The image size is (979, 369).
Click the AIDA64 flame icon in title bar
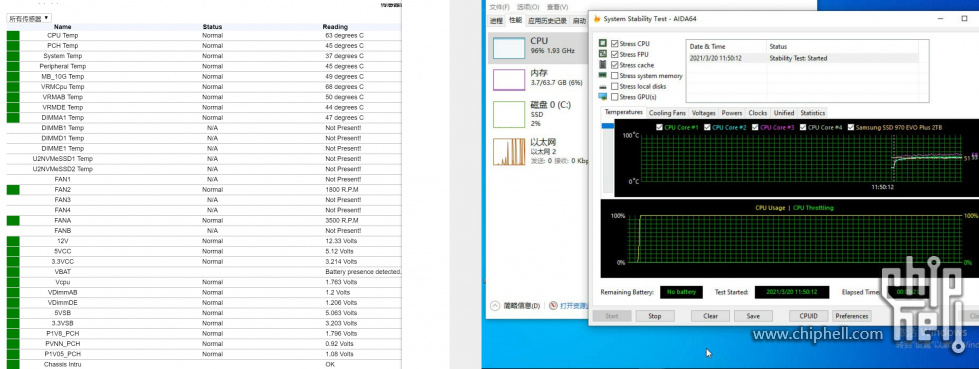[598, 19]
